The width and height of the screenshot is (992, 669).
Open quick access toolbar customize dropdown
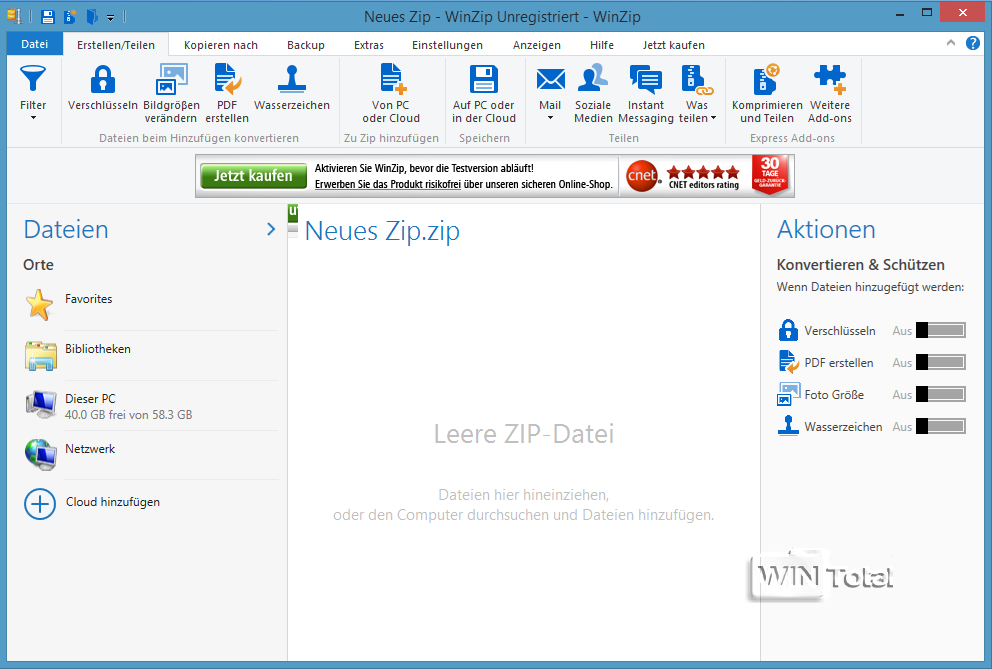pyautogui.click(x=110, y=18)
